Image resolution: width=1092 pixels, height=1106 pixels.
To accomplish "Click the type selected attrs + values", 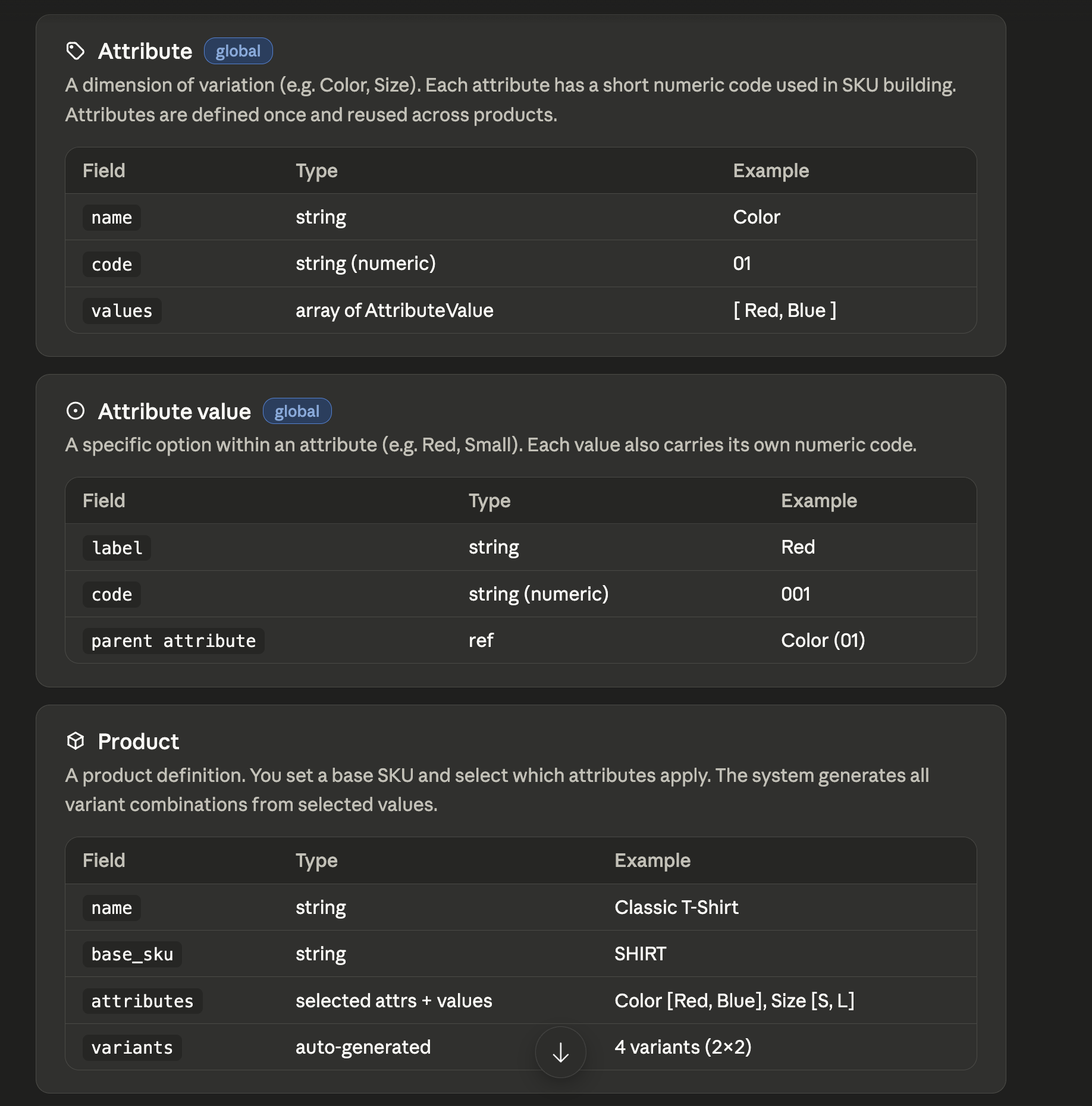I will pos(394,1000).
